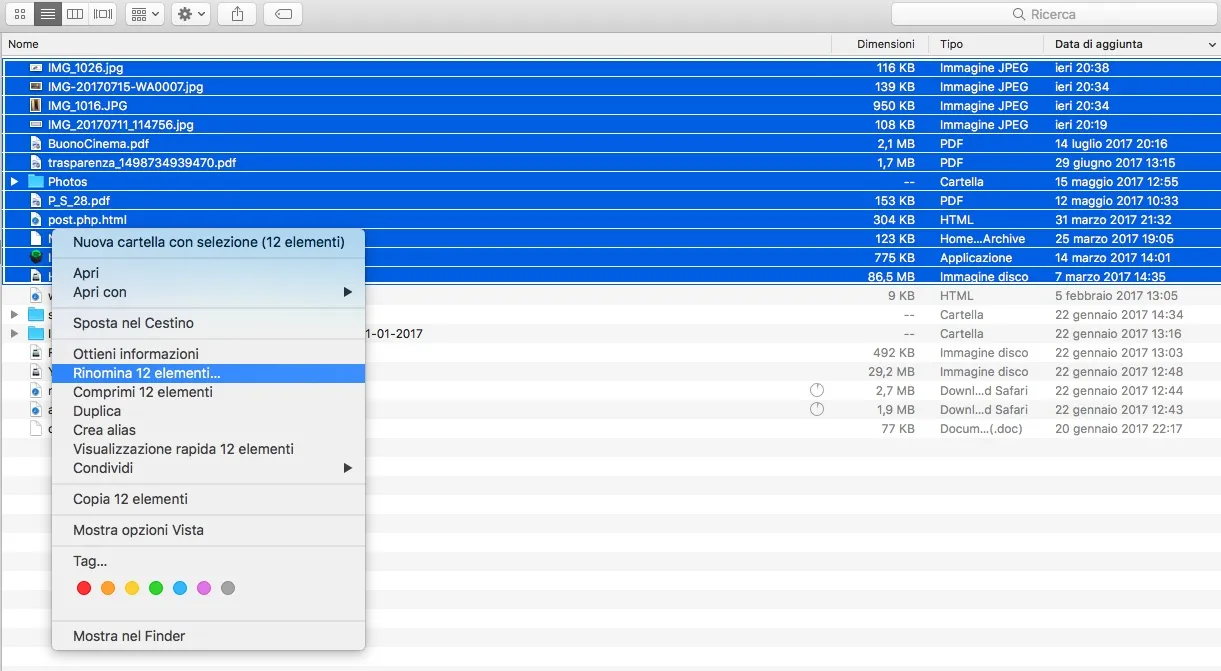The height and width of the screenshot is (671, 1221).
Task: Click the 492 KB Immagine disco row
Action: click(610, 353)
